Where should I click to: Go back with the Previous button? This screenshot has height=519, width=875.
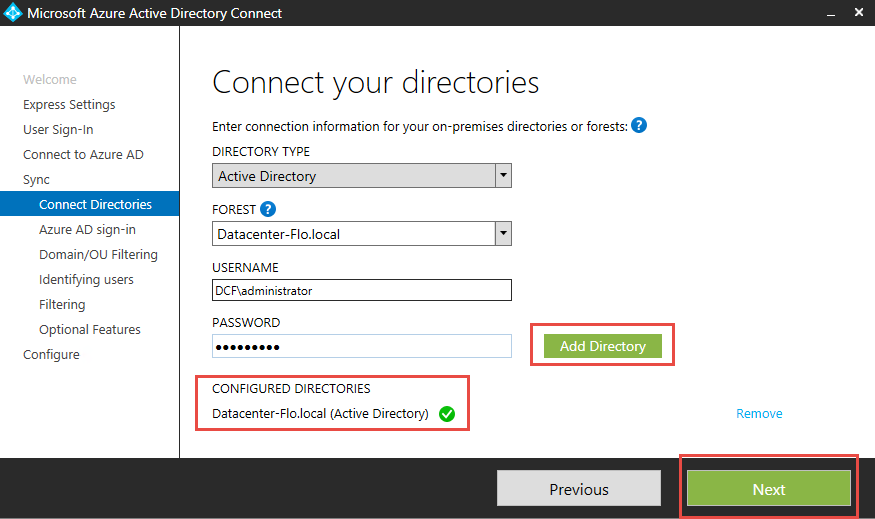coord(578,489)
